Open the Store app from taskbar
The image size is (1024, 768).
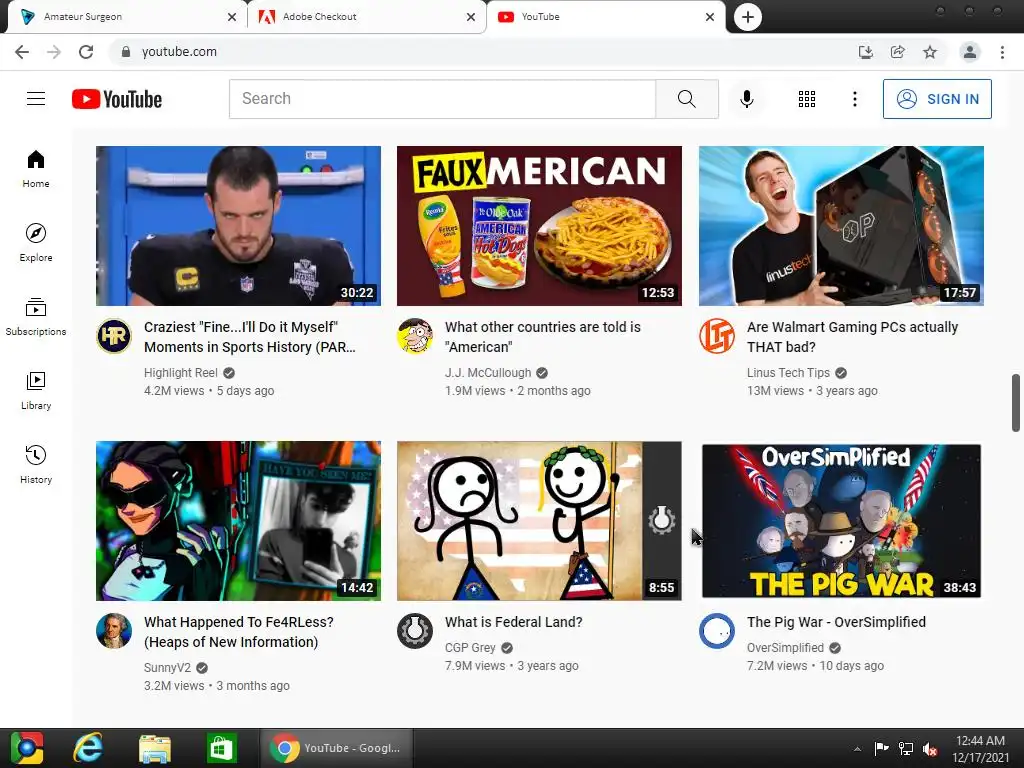tap(221, 748)
